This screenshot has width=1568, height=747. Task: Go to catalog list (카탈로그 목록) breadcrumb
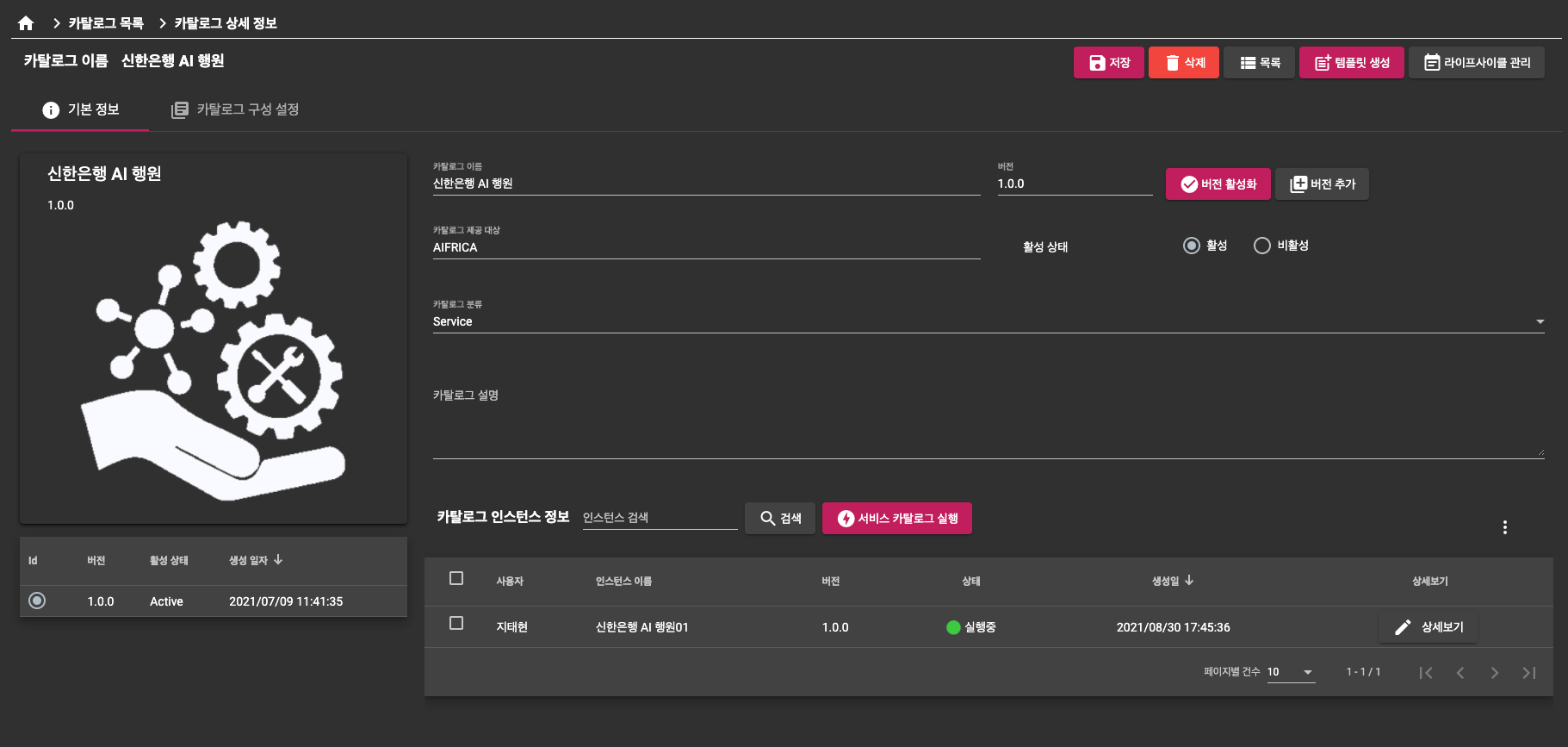tap(106, 23)
